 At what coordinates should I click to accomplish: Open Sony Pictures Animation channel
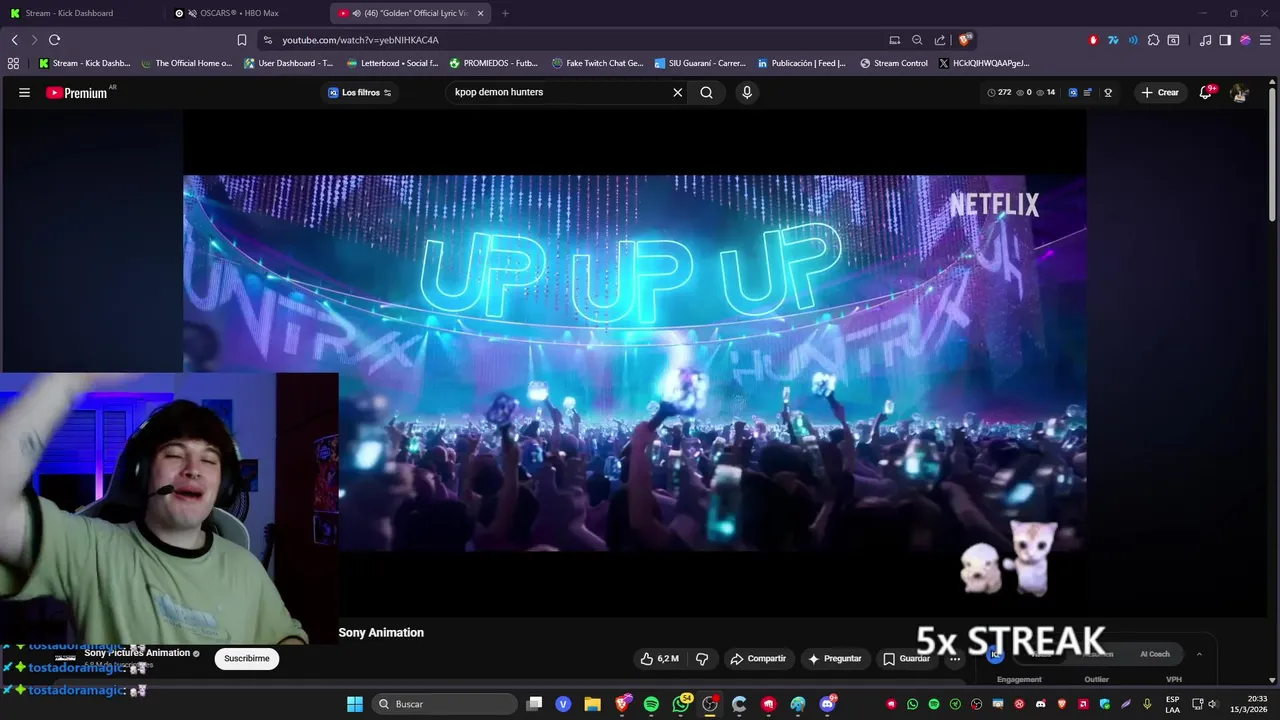pos(137,653)
